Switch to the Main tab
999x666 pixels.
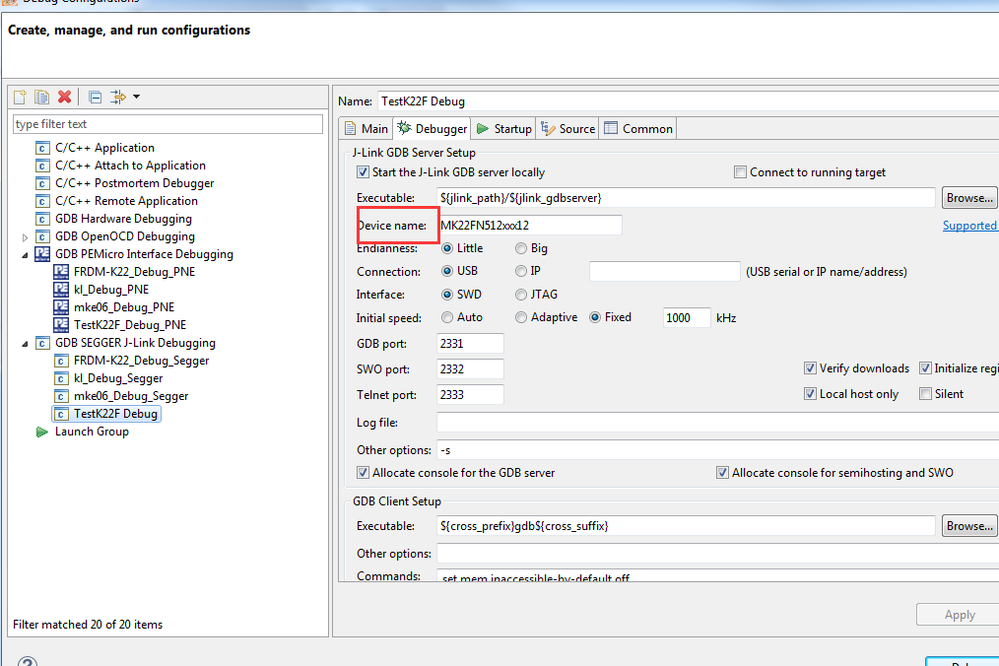click(366, 129)
